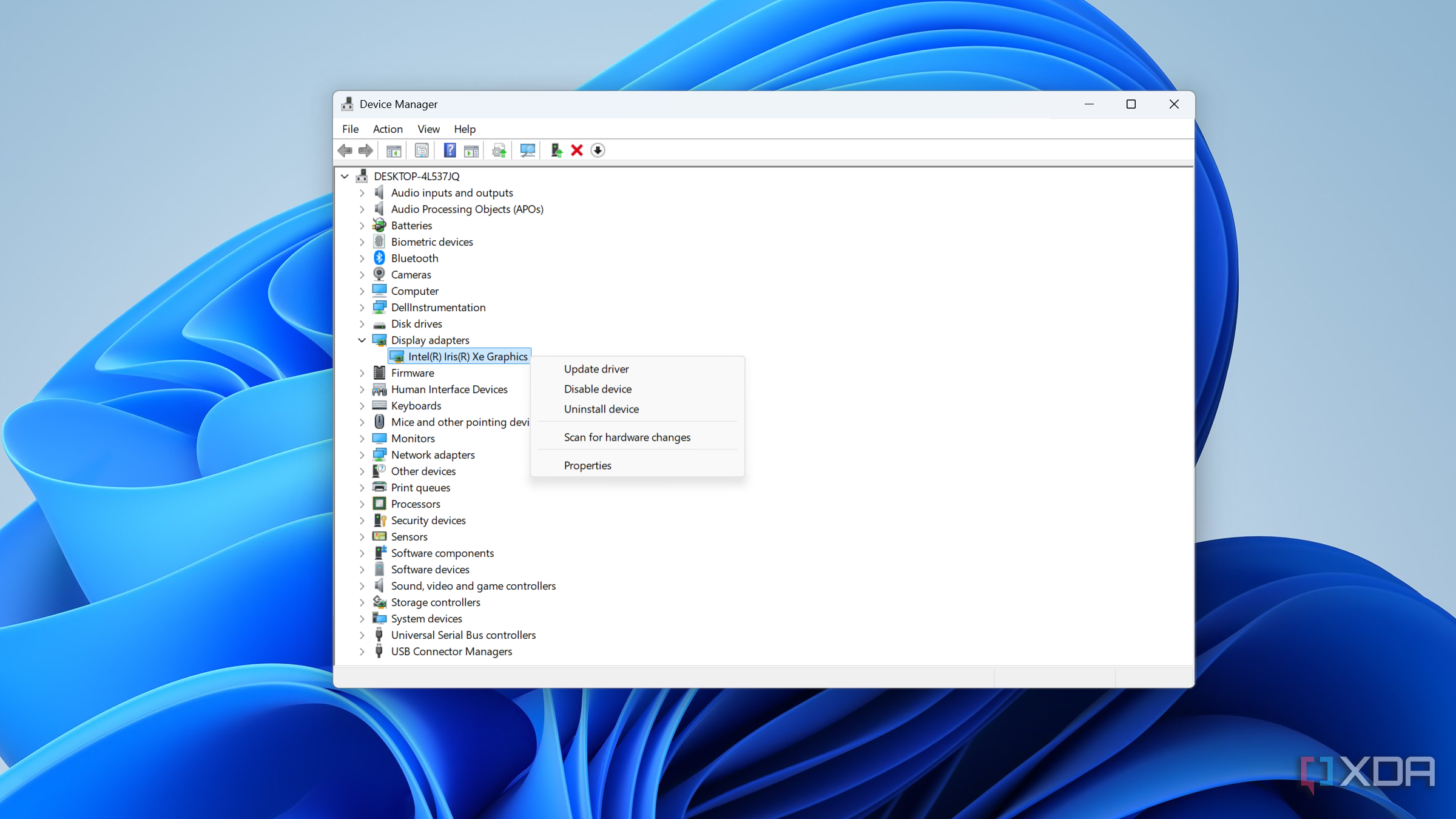
Task: Open the File menu
Action: (x=350, y=129)
